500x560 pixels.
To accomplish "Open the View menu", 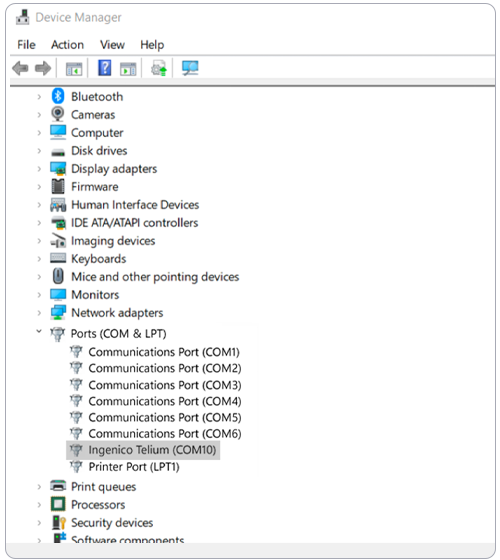I will 112,45.
